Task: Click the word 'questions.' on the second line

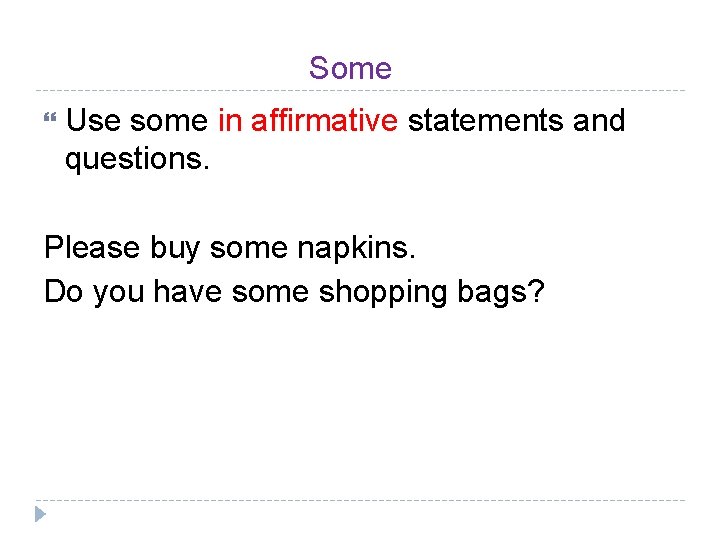Action: click(x=137, y=160)
